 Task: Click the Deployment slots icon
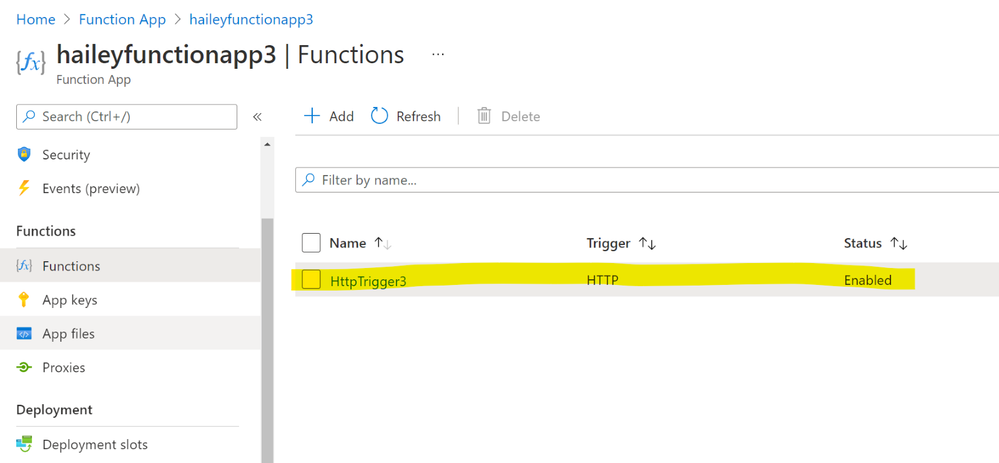24,444
